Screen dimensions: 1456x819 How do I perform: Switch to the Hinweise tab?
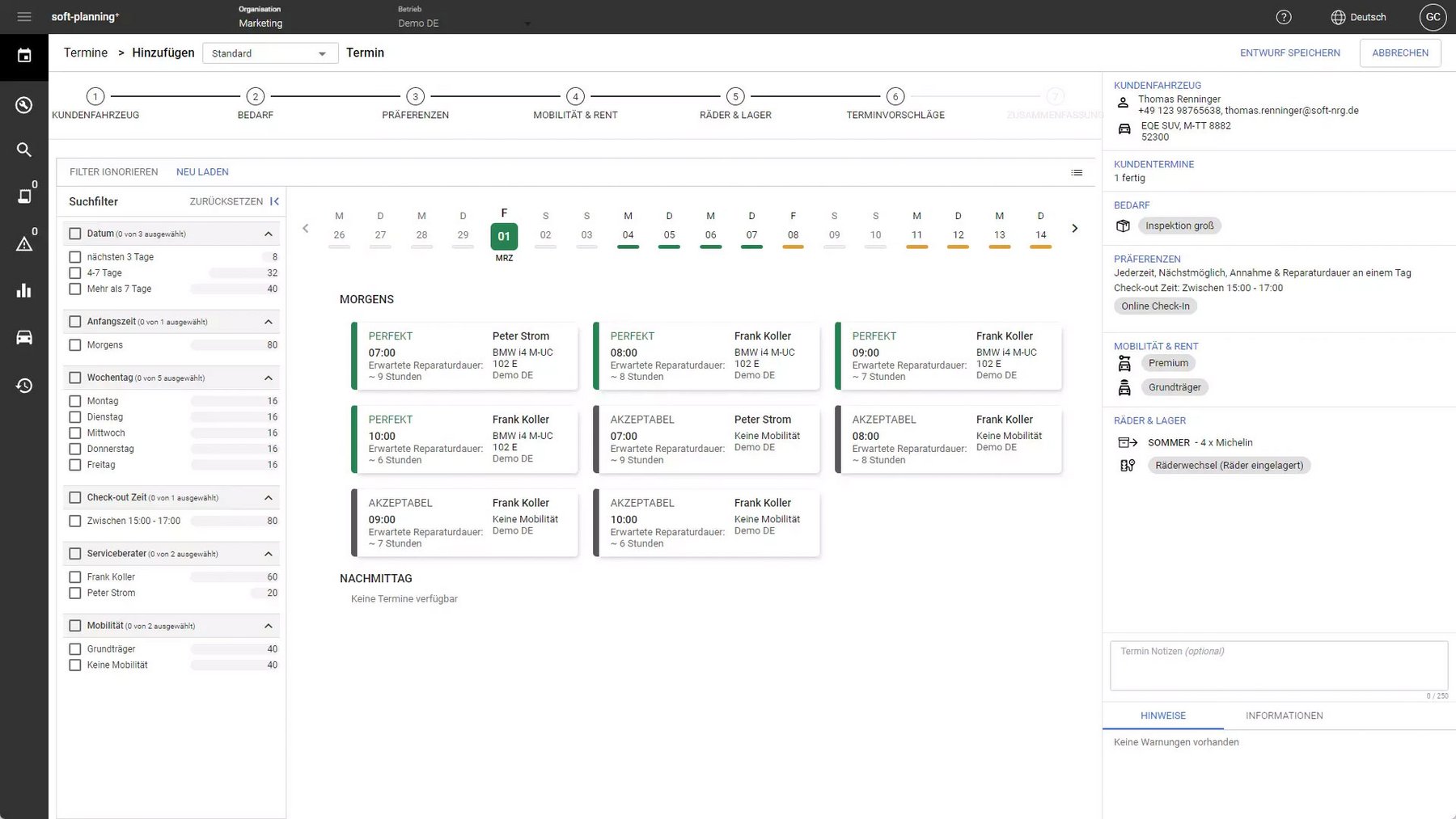pos(1163,716)
